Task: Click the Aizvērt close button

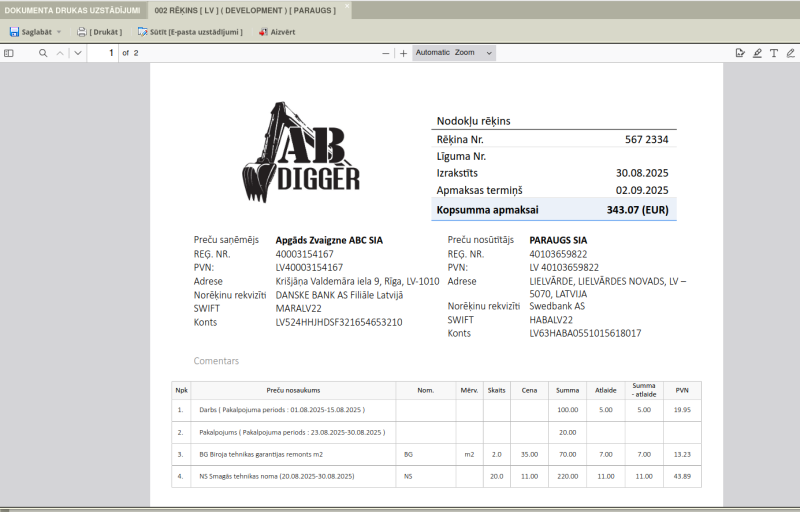Action: pos(276,32)
